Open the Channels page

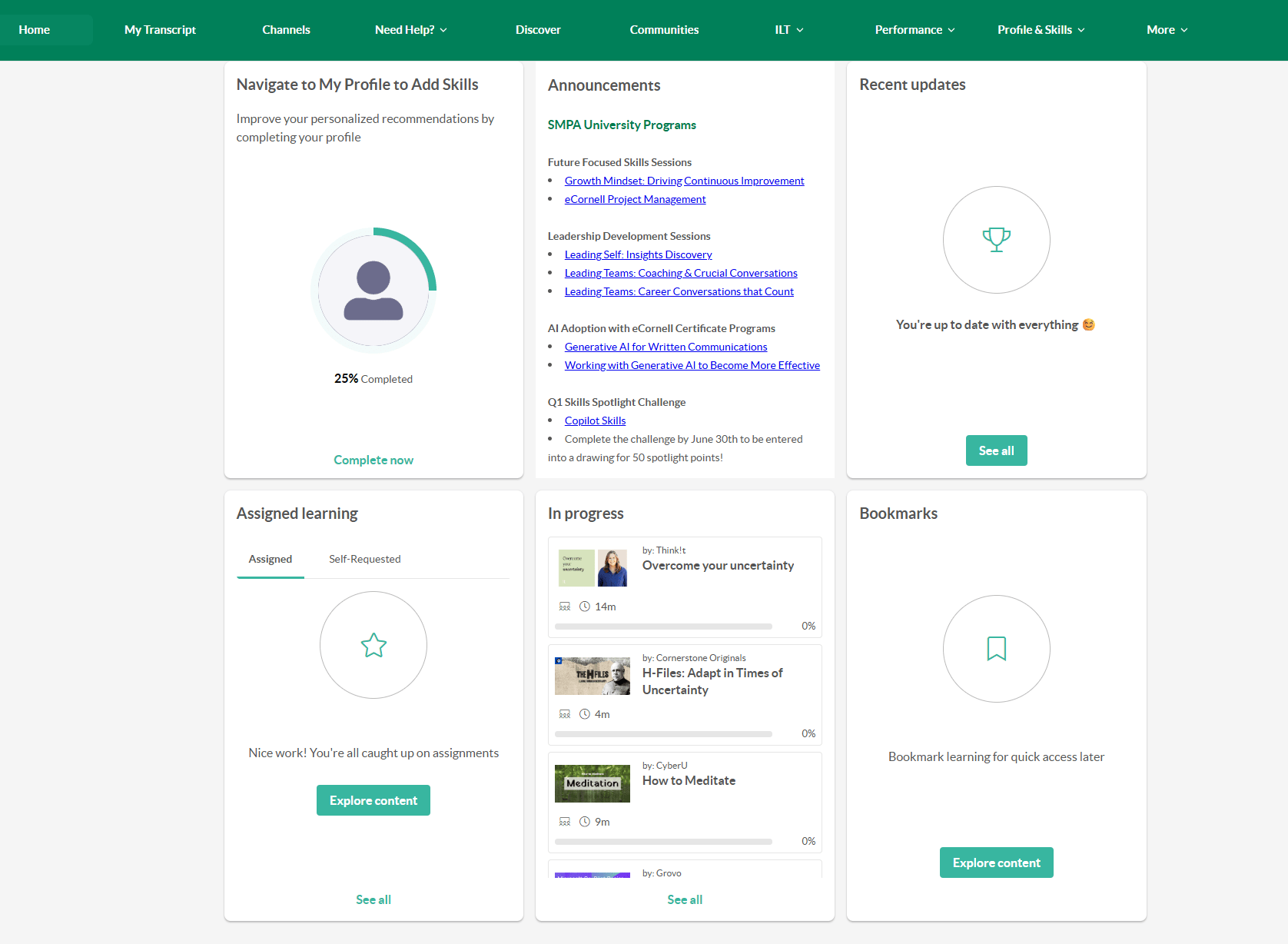click(286, 30)
